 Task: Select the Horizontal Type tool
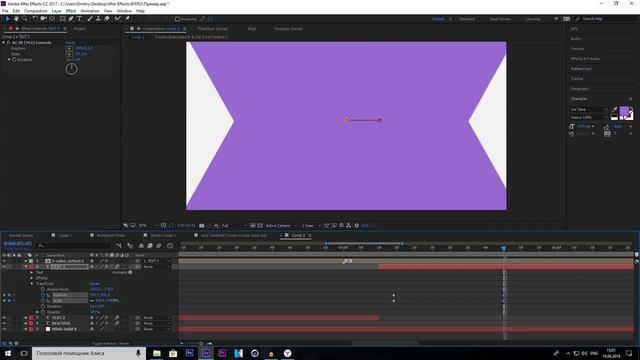[79, 19]
